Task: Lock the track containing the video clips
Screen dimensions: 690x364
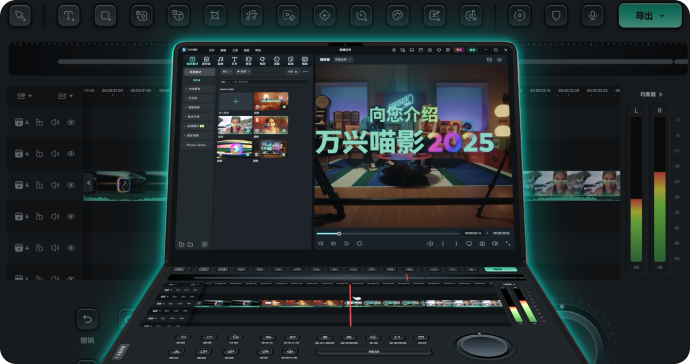Action: (39, 185)
